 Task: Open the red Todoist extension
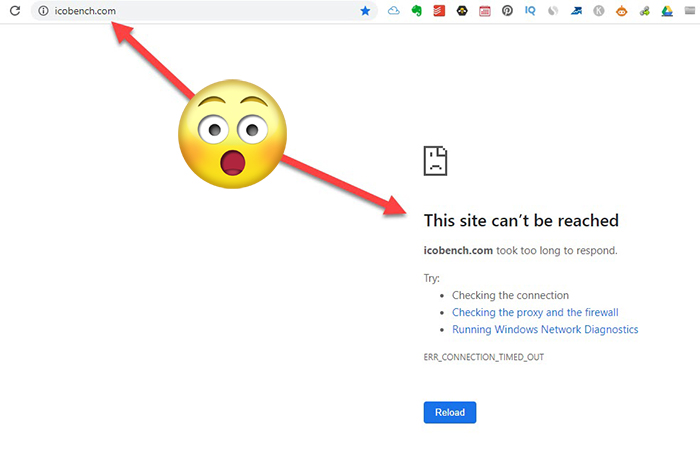439,11
